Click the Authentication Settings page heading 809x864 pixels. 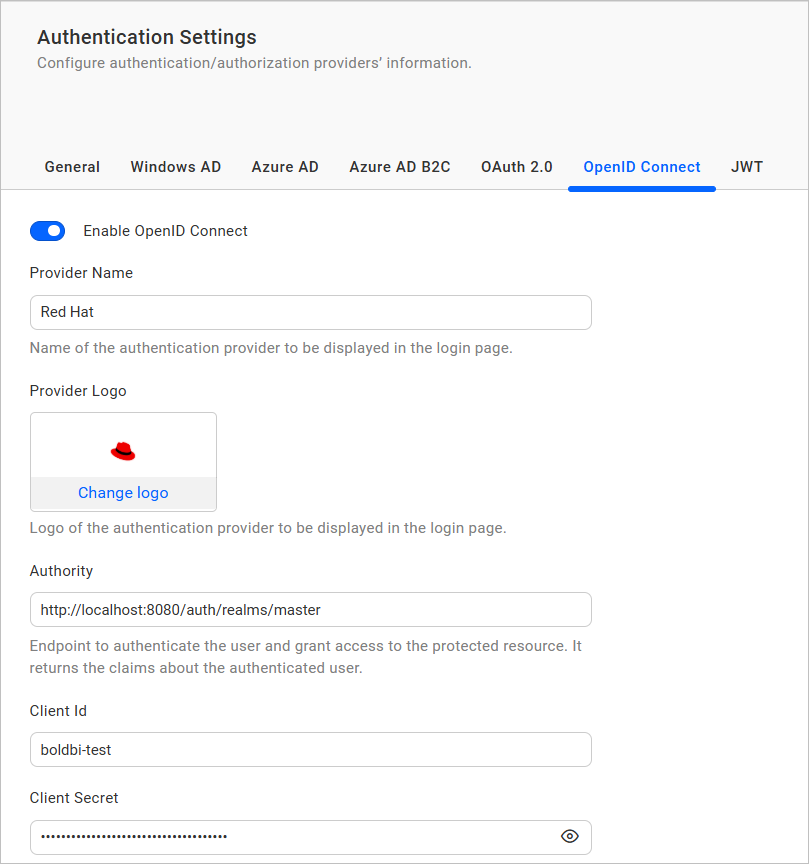coord(146,37)
